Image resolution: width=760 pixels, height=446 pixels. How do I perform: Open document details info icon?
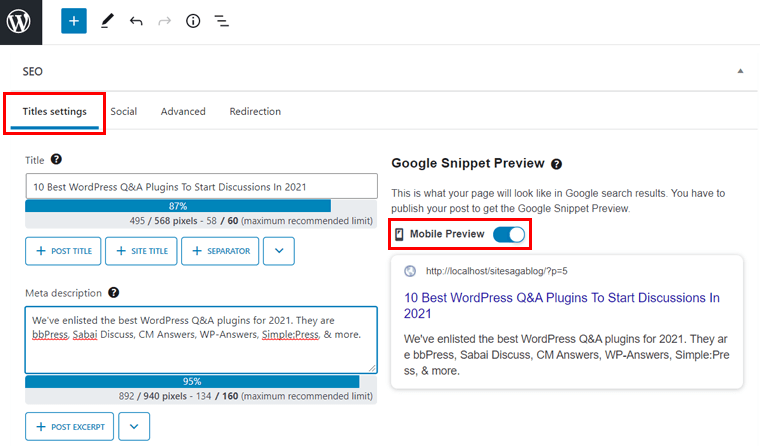tap(193, 21)
